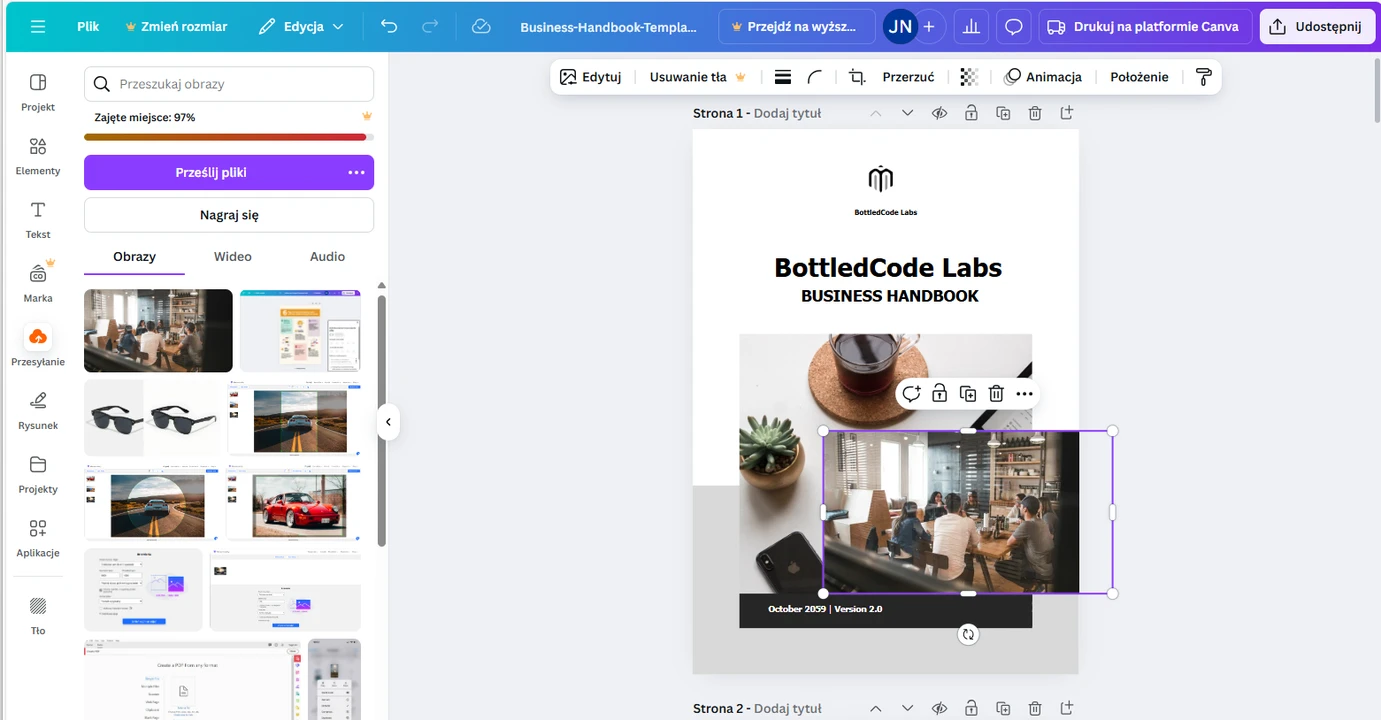Open more options for selected image

[x=1024, y=394]
